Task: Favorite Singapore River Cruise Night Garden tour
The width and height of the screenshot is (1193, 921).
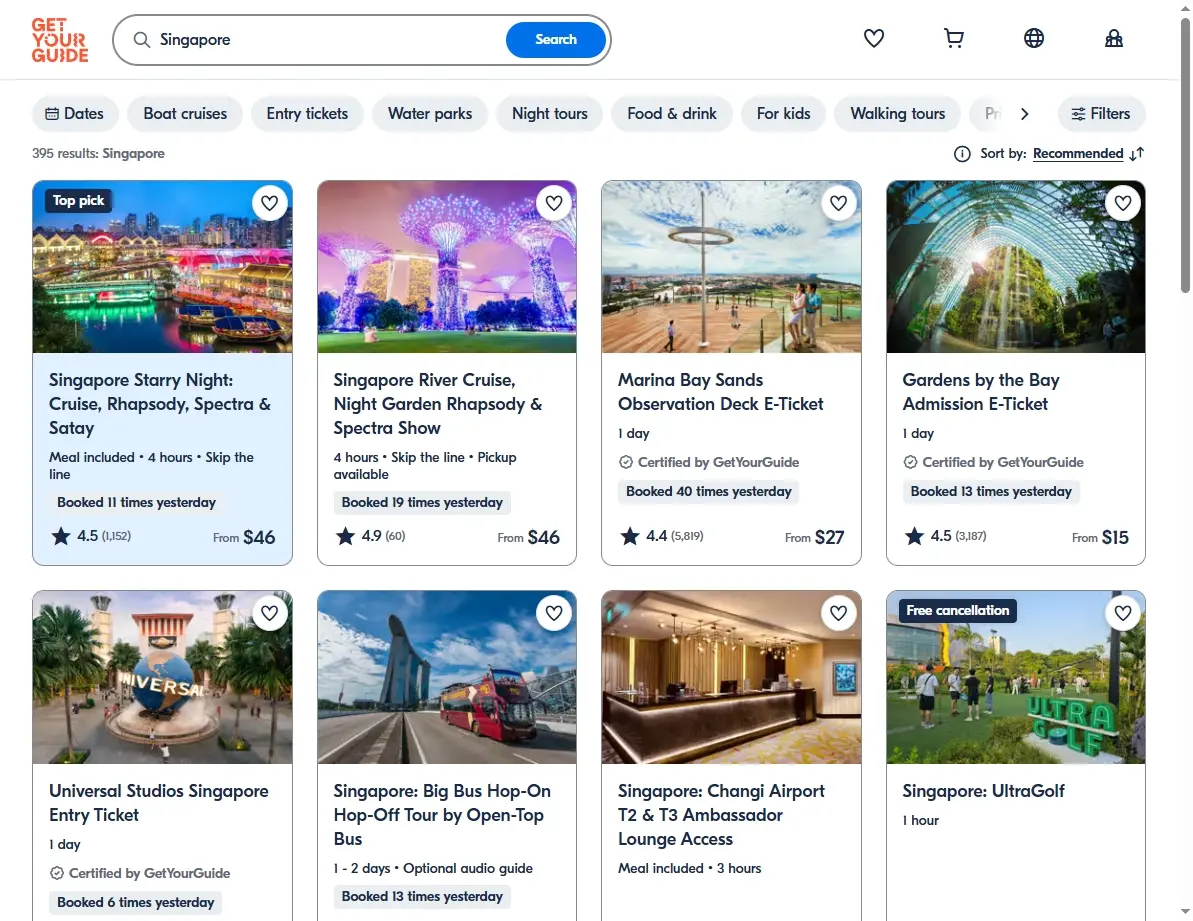Action: pos(554,203)
